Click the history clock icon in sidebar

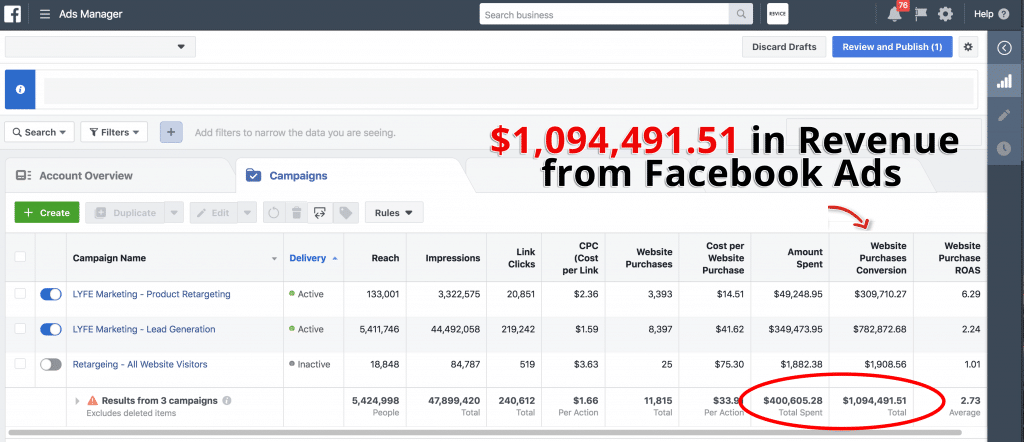click(x=1004, y=149)
